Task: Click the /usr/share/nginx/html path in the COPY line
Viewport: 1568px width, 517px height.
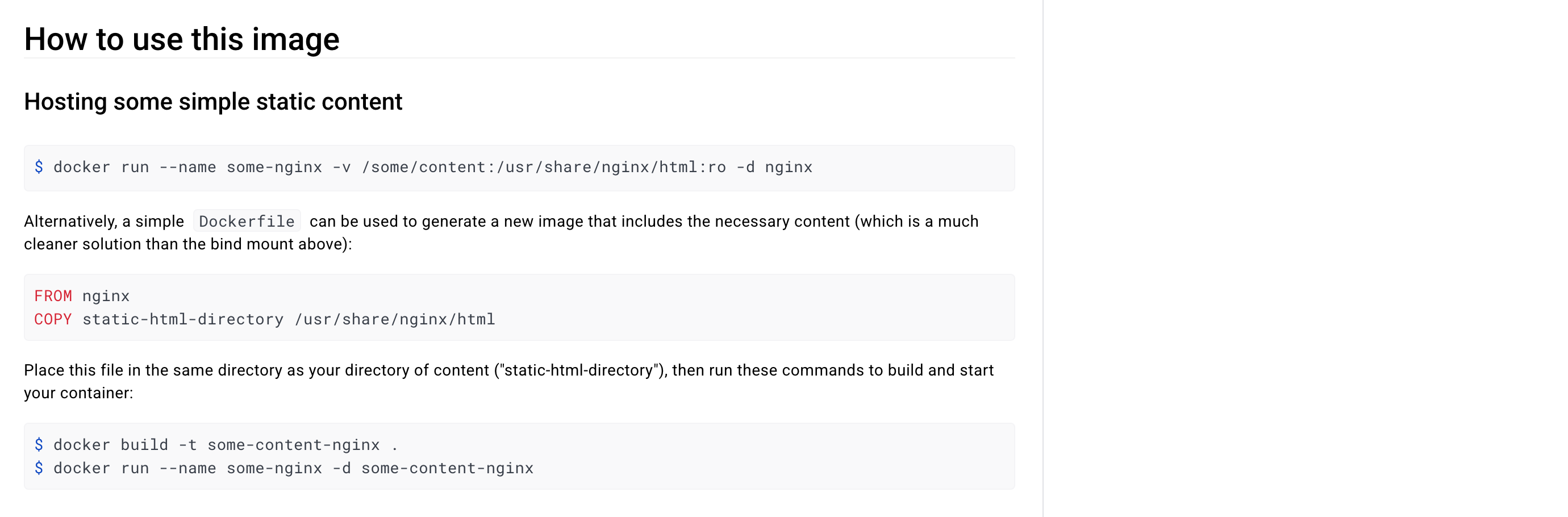Action: pyautogui.click(x=395, y=319)
